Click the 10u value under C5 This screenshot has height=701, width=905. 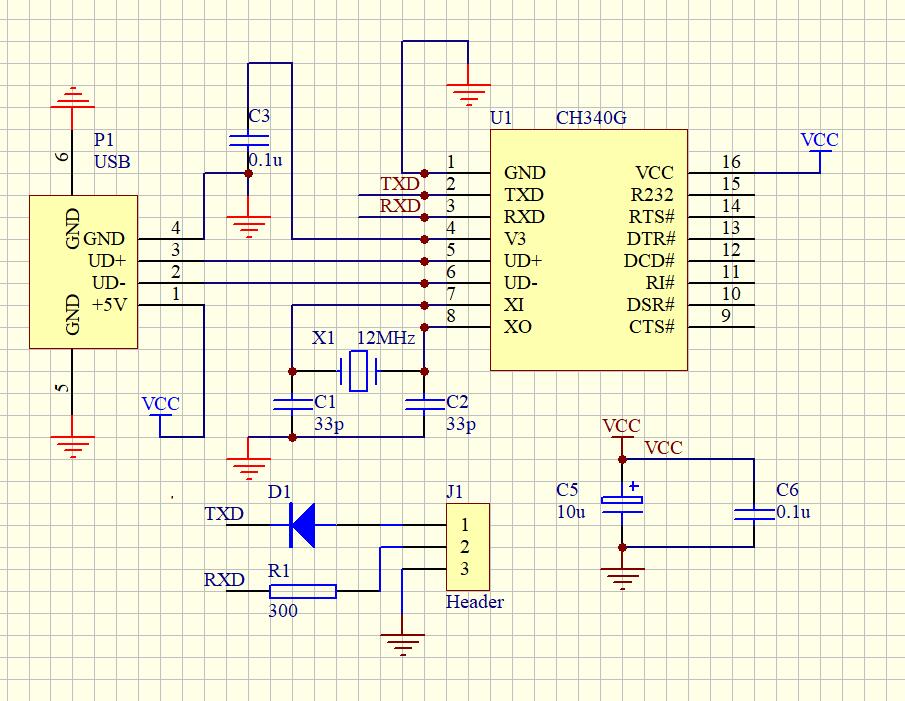(x=571, y=512)
